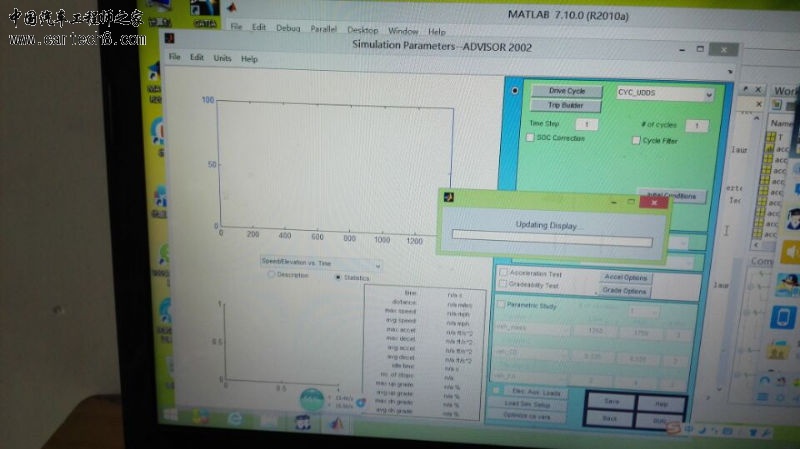
Task: Click the veh_mass low value field showing 1250
Action: pos(595,331)
